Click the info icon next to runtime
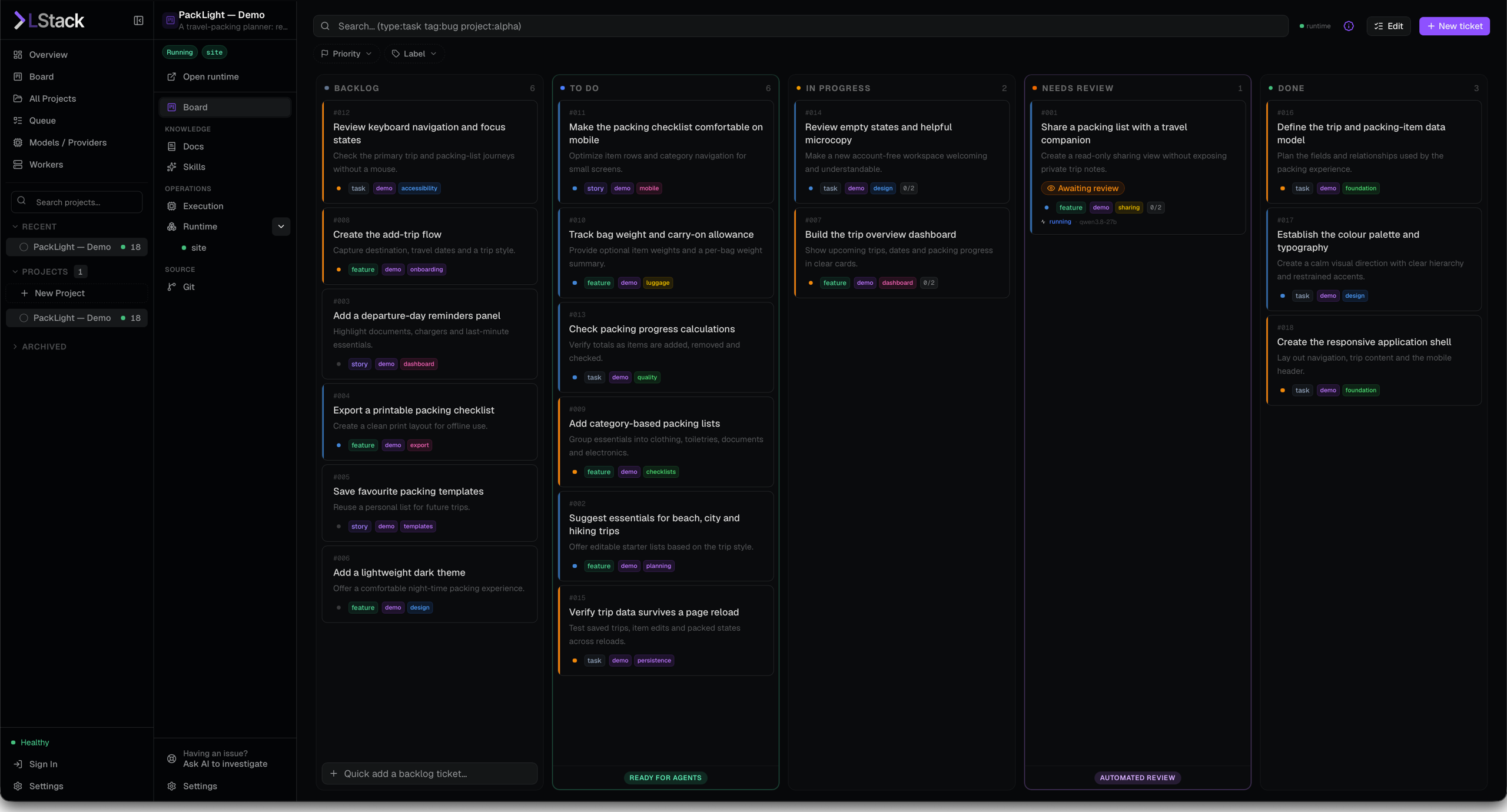This screenshot has width=1507, height=812. tap(1349, 26)
